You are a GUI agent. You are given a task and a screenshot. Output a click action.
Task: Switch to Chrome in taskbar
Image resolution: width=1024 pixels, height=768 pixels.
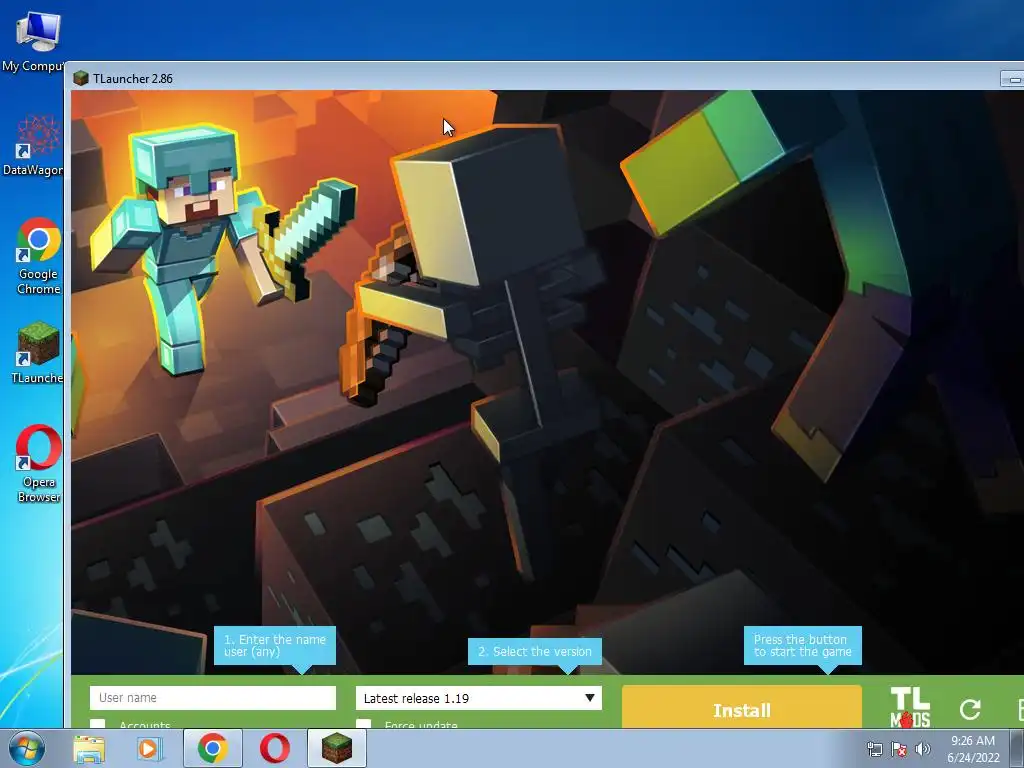[213, 748]
